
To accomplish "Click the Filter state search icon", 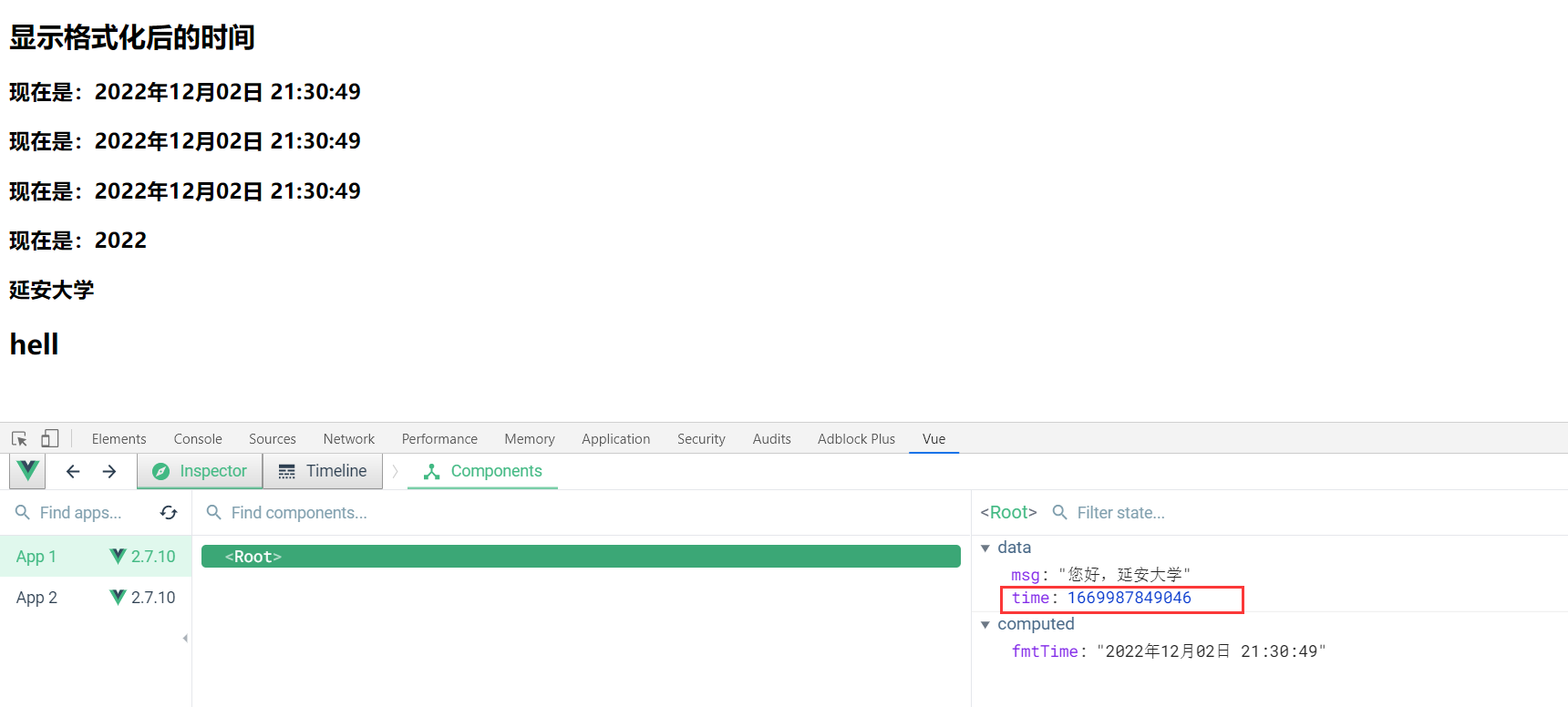I will [x=1060, y=512].
